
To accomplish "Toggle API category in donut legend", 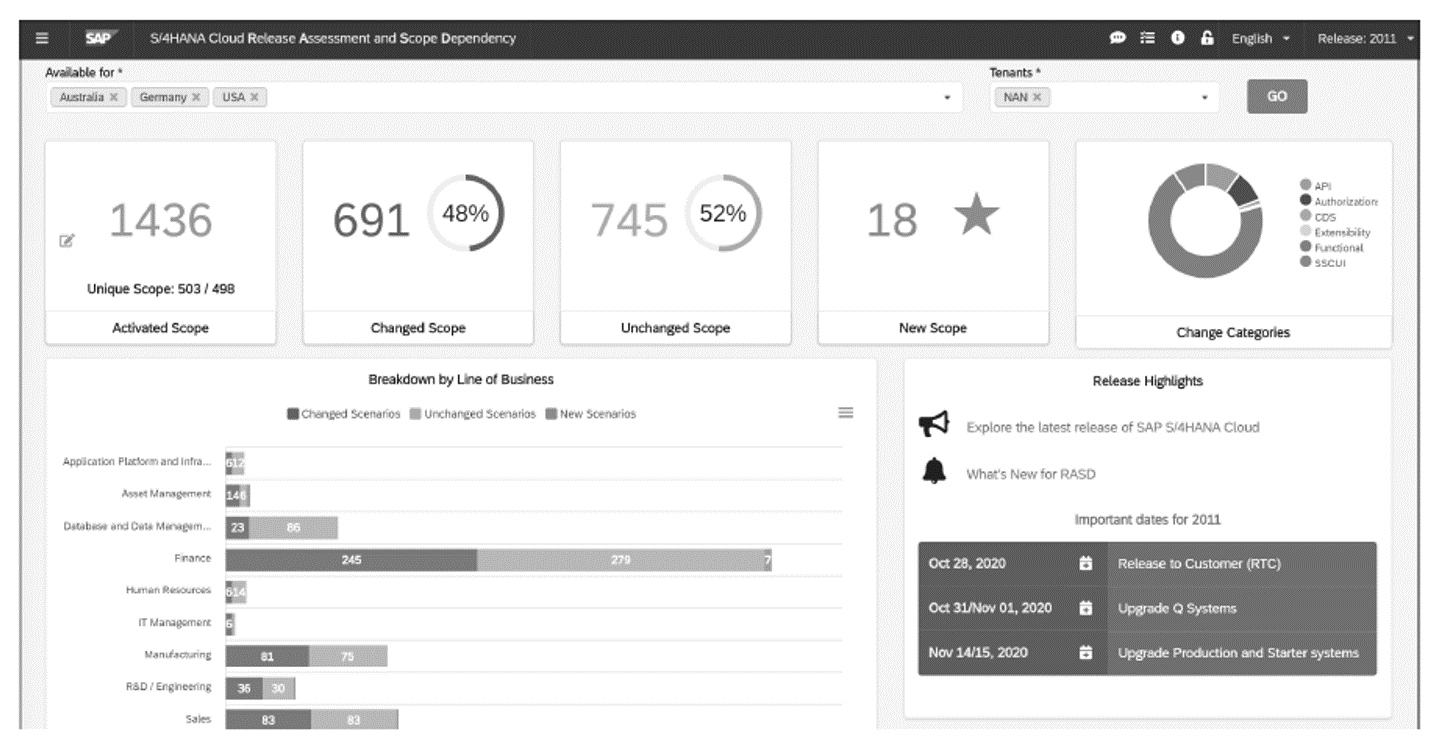I will coord(1318,186).
